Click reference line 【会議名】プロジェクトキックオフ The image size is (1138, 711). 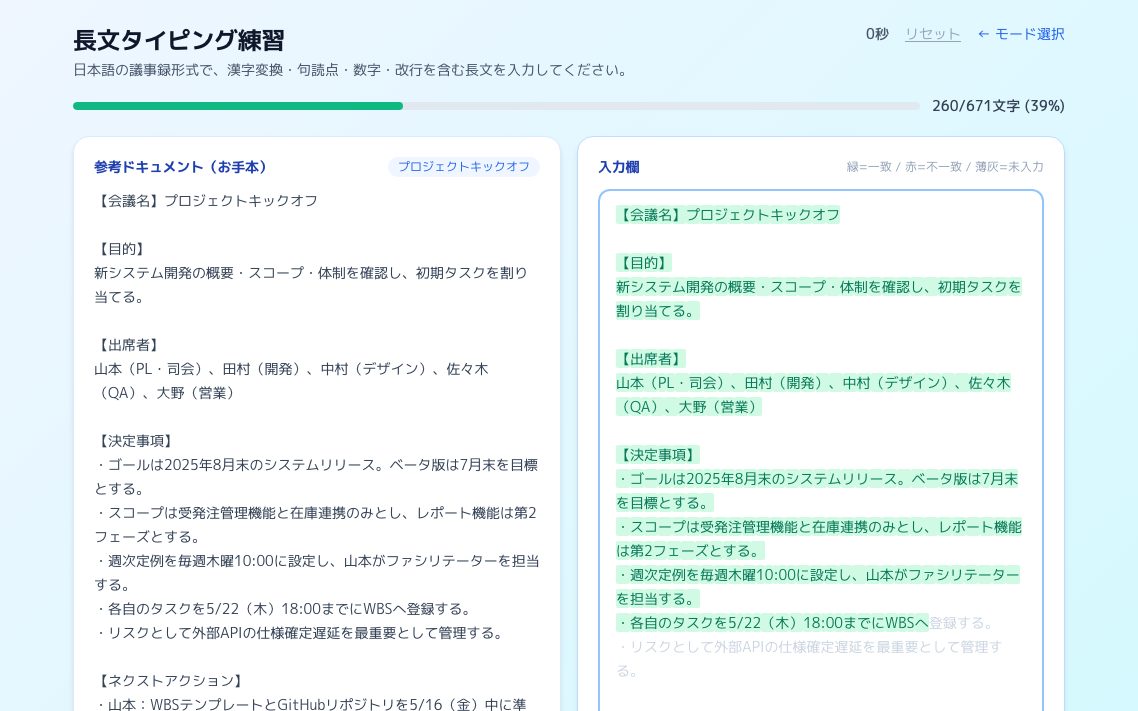tap(206, 201)
